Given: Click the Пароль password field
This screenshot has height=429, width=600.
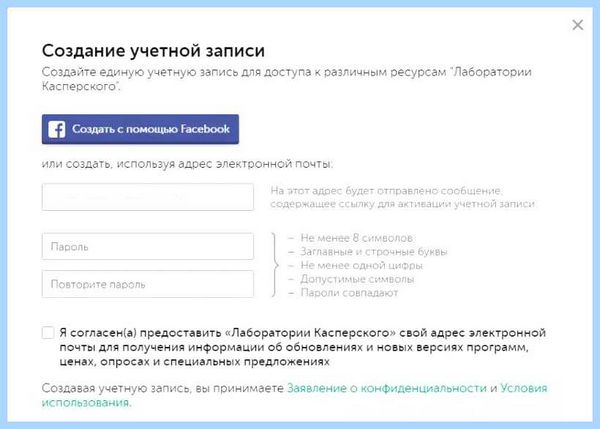Looking at the screenshot, I should 148,246.
